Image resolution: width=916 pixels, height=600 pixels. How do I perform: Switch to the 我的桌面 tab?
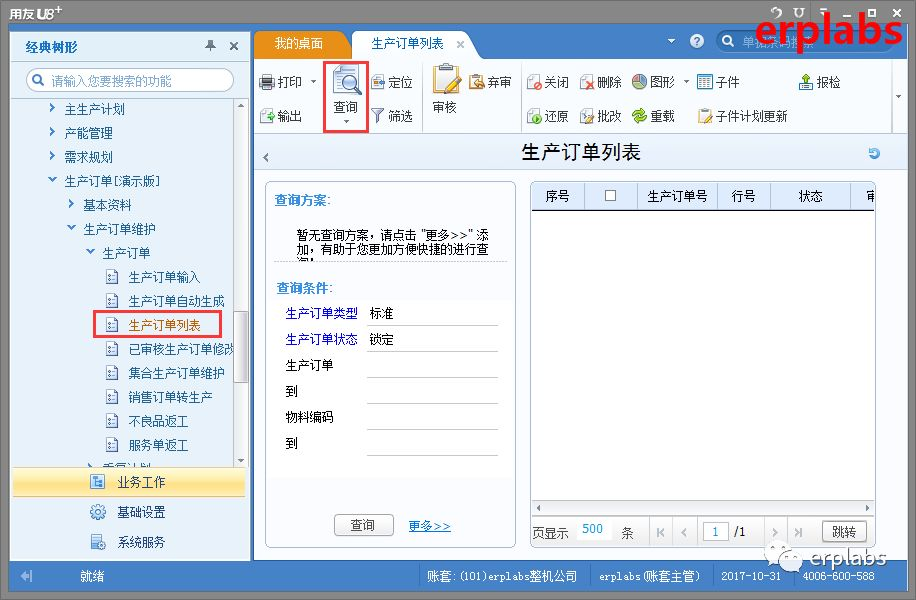coord(299,43)
